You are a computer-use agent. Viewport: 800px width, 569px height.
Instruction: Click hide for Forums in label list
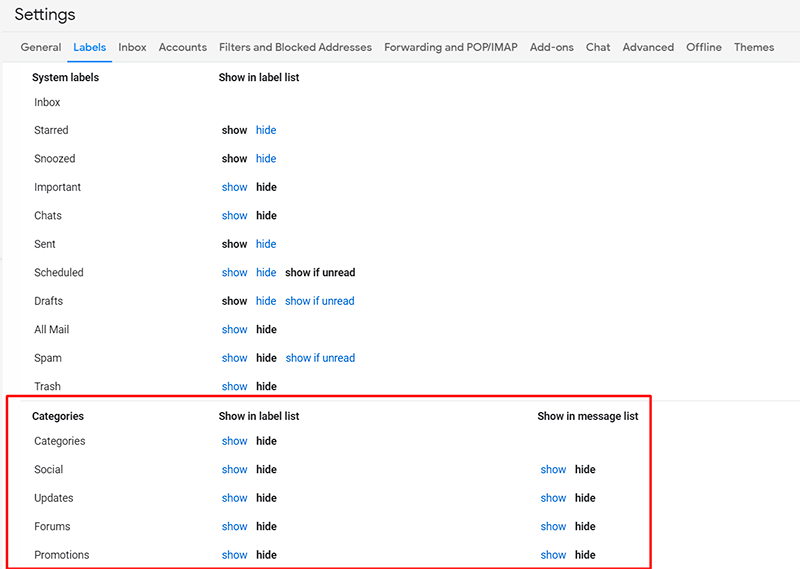tap(266, 527)
